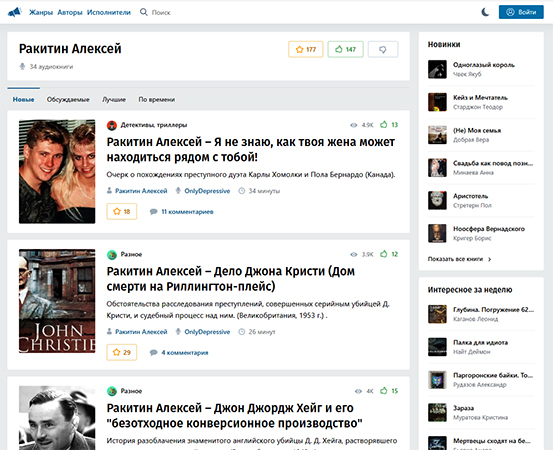Viewport: 553px width, 450px height.
Task: Add author to favorites, star 177
Action: tap(306, 49)
